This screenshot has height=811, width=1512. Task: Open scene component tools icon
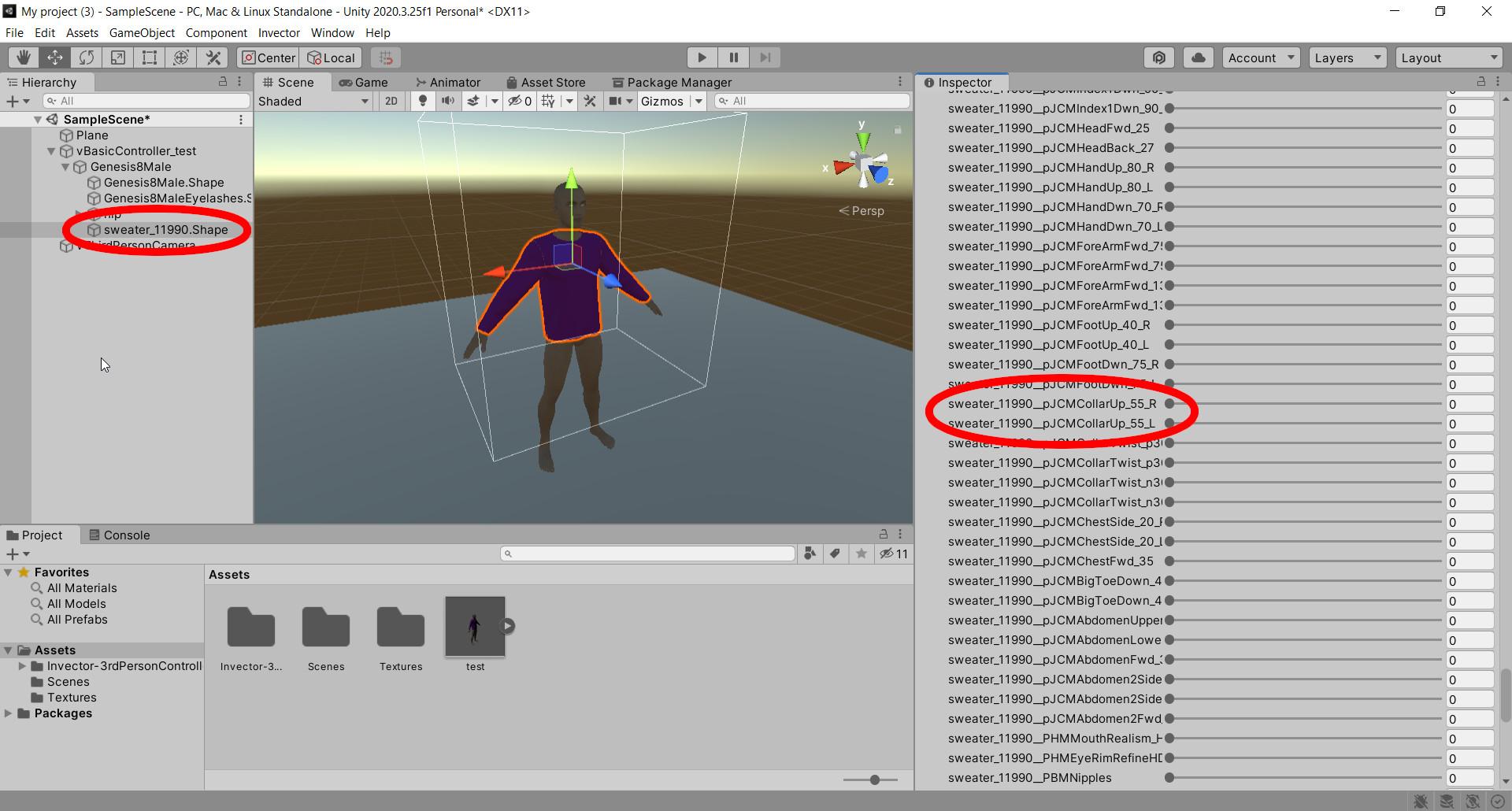point(590,101)
